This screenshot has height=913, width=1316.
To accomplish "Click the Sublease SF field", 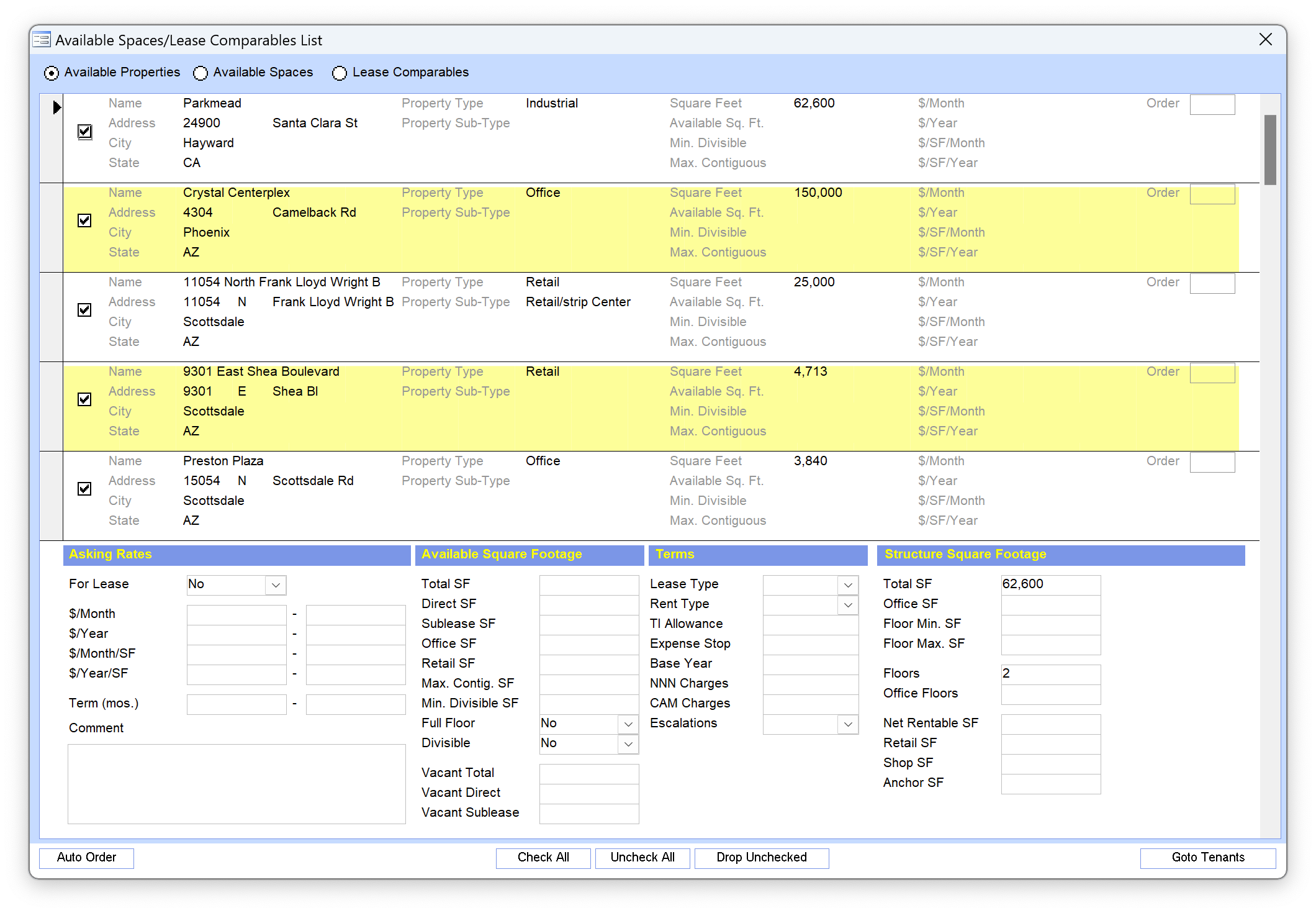I will 589,624.
